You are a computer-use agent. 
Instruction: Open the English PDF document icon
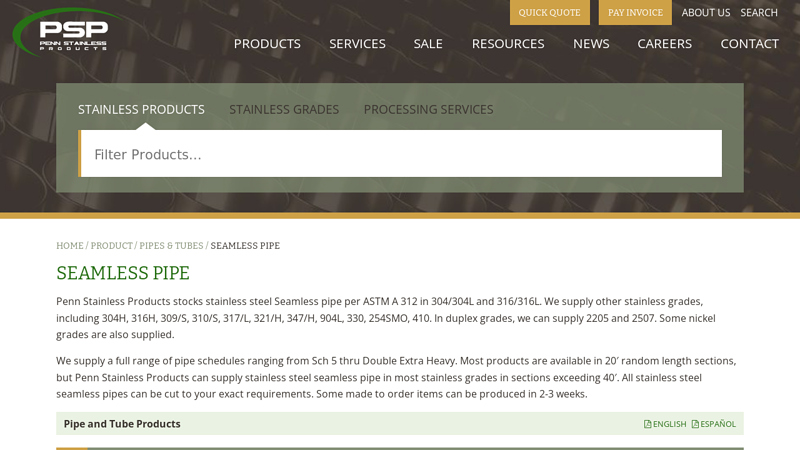point(648,424)
